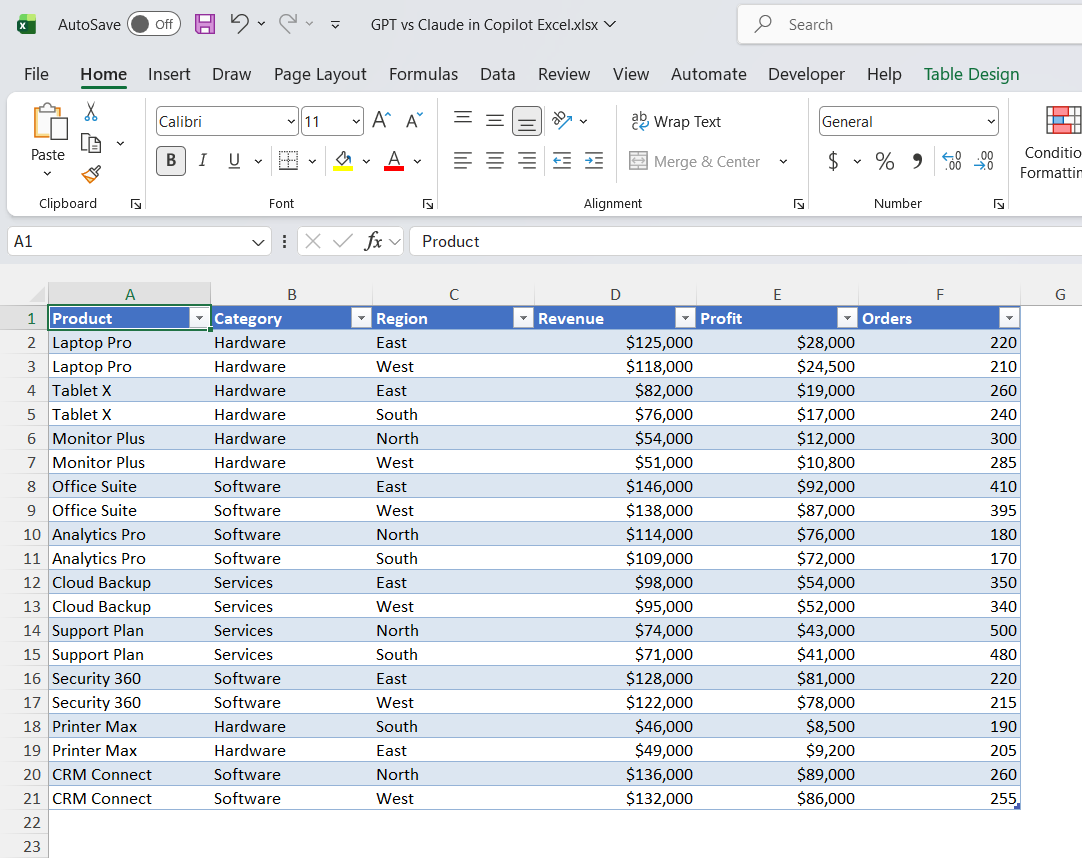Toggle Underline formatting
Viewport: 1082px width, 858px height.
235,162
